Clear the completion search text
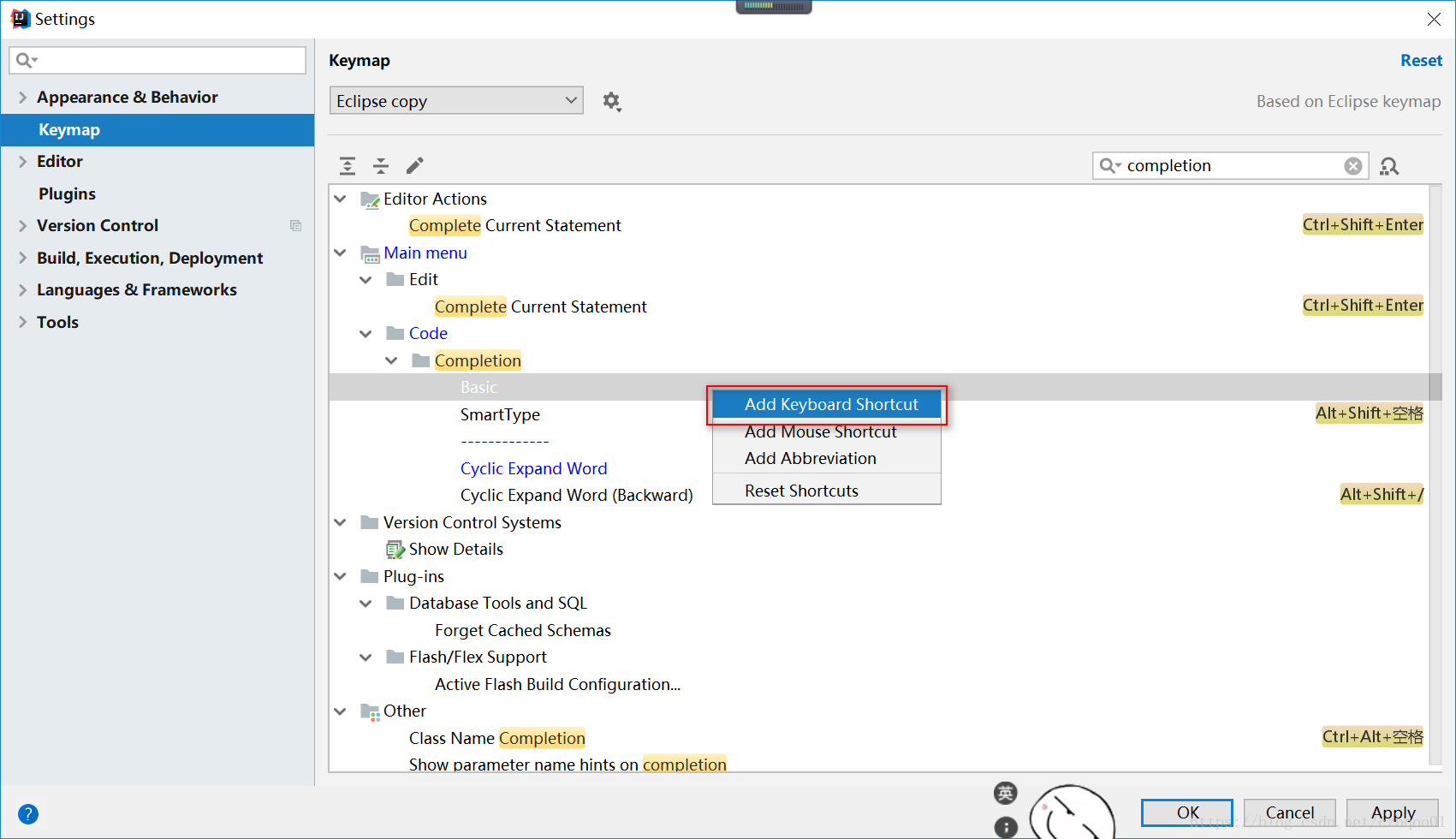 [x=1353, y=166]
